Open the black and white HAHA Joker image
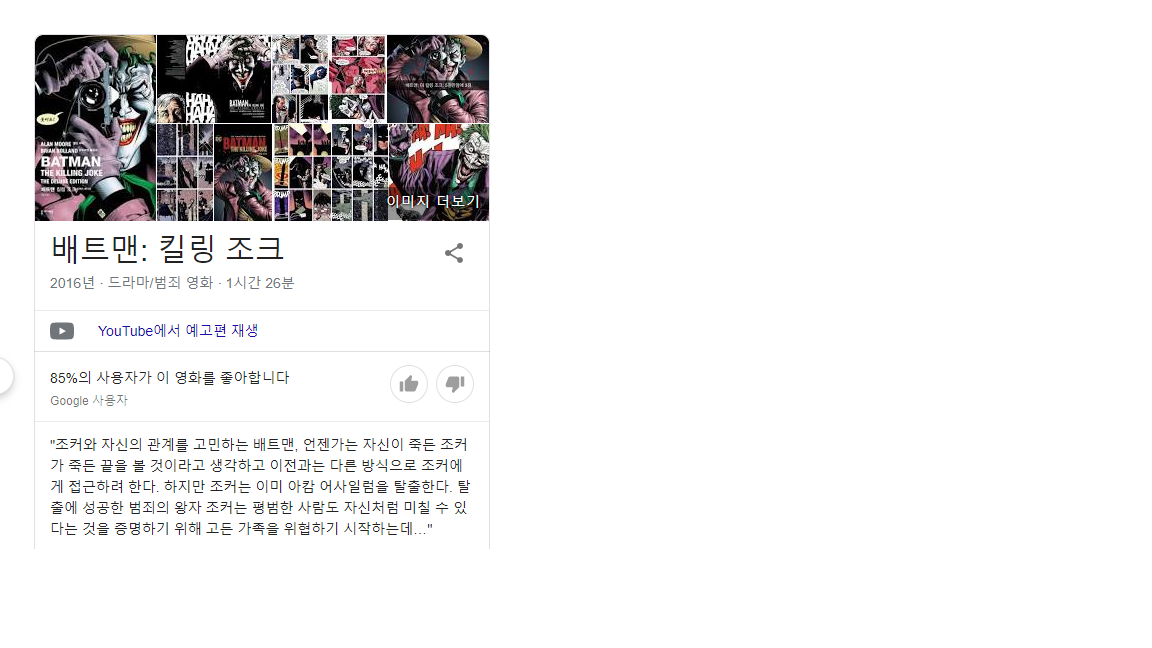This screenshot has height=648, width=1152. tap(214, 79)
